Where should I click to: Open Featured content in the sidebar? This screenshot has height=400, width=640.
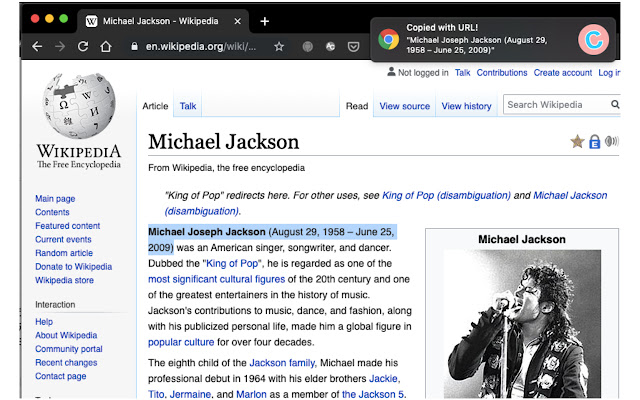click(x=67, y=226)
